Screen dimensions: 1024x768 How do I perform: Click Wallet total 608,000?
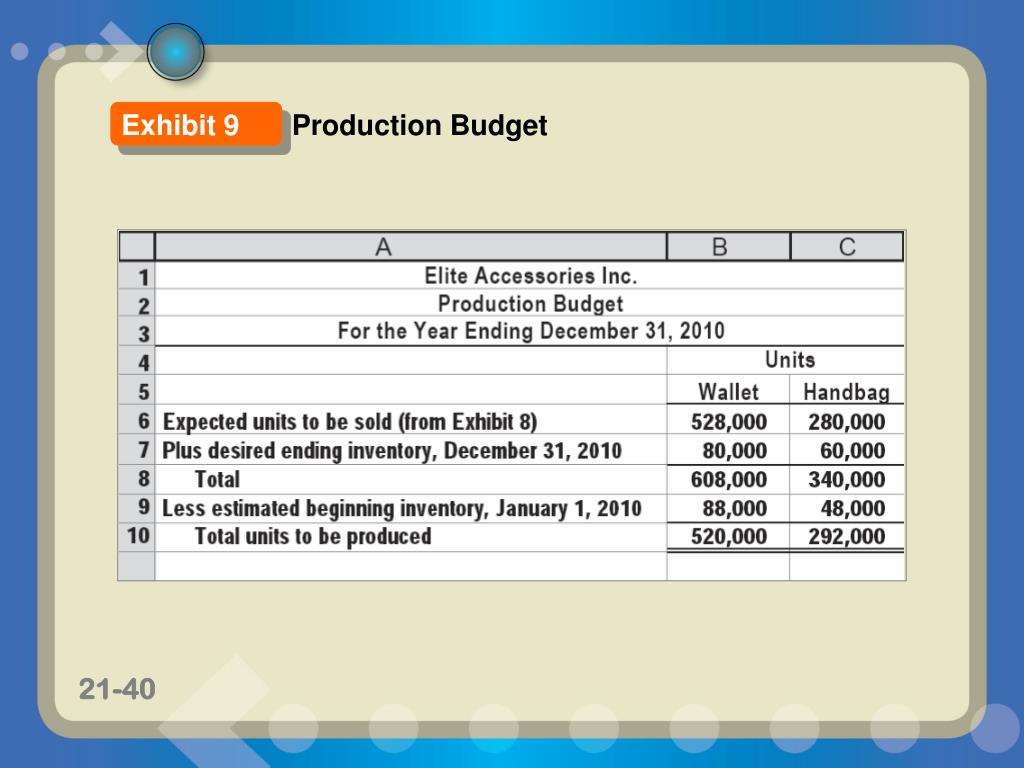729,479
